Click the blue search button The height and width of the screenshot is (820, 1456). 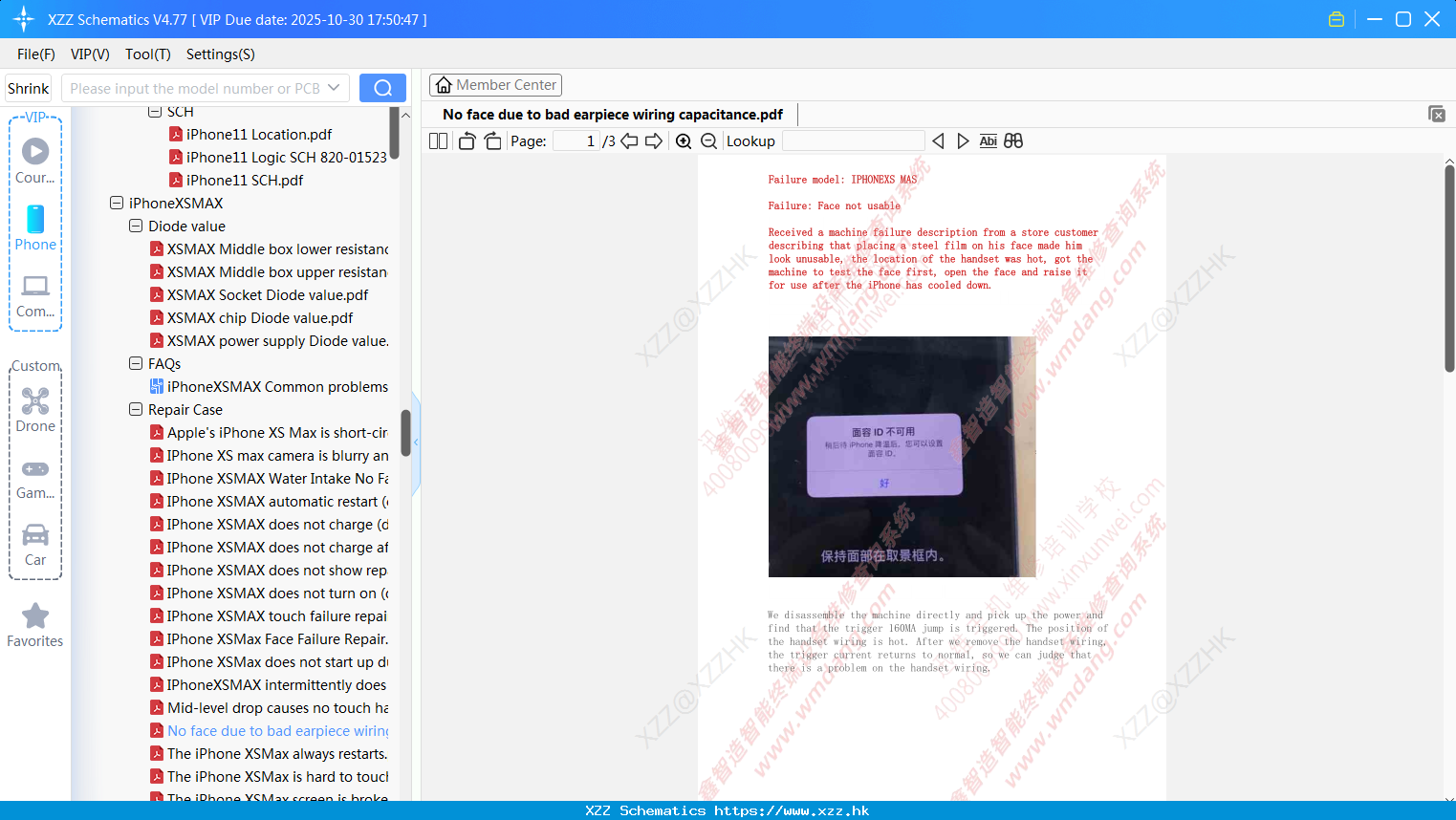click(x=382, y=88)
